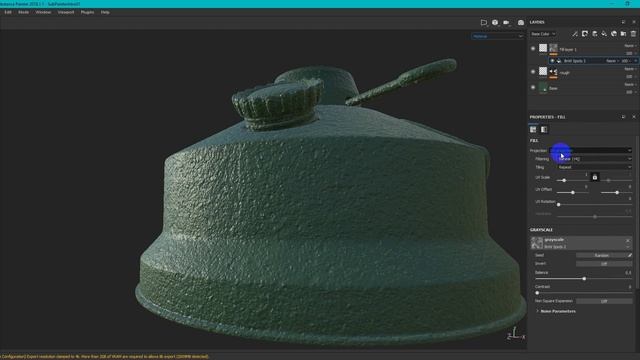This screenshot has height=360, width=640.
Task: Close the Properties - Fill panel
Action: [634, 117]
